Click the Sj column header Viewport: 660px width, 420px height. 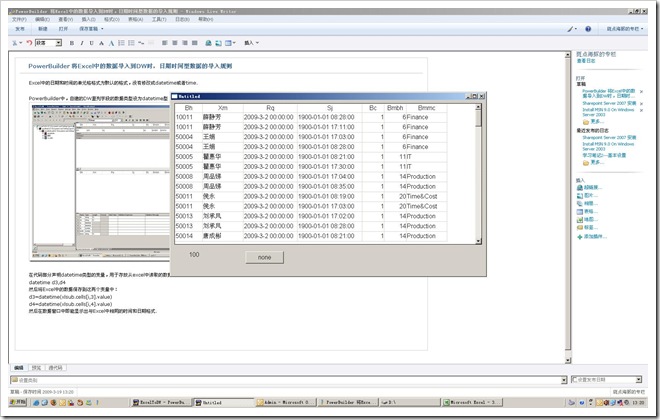tap(330, 106)
